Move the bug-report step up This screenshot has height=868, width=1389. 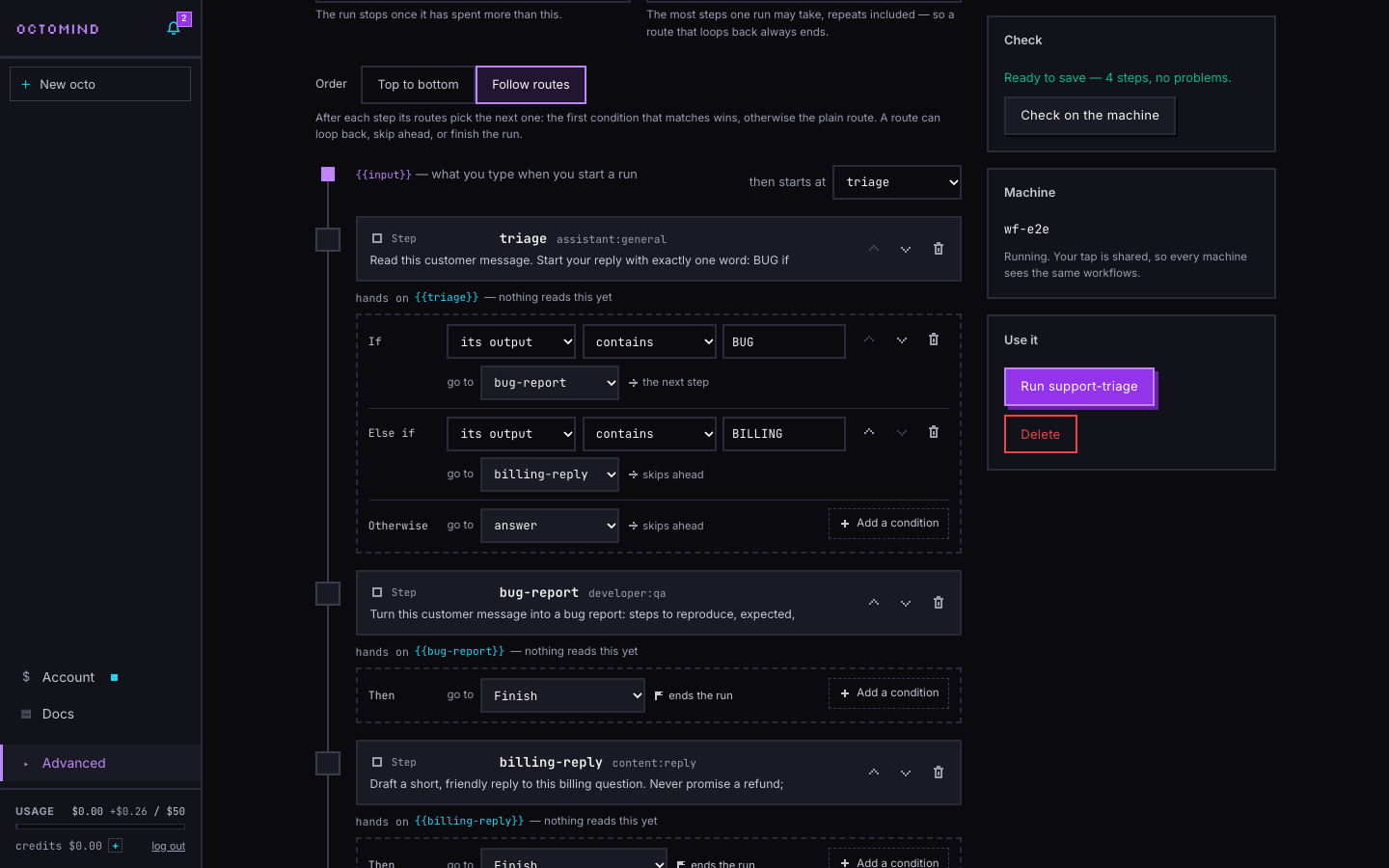click(874, 603)
